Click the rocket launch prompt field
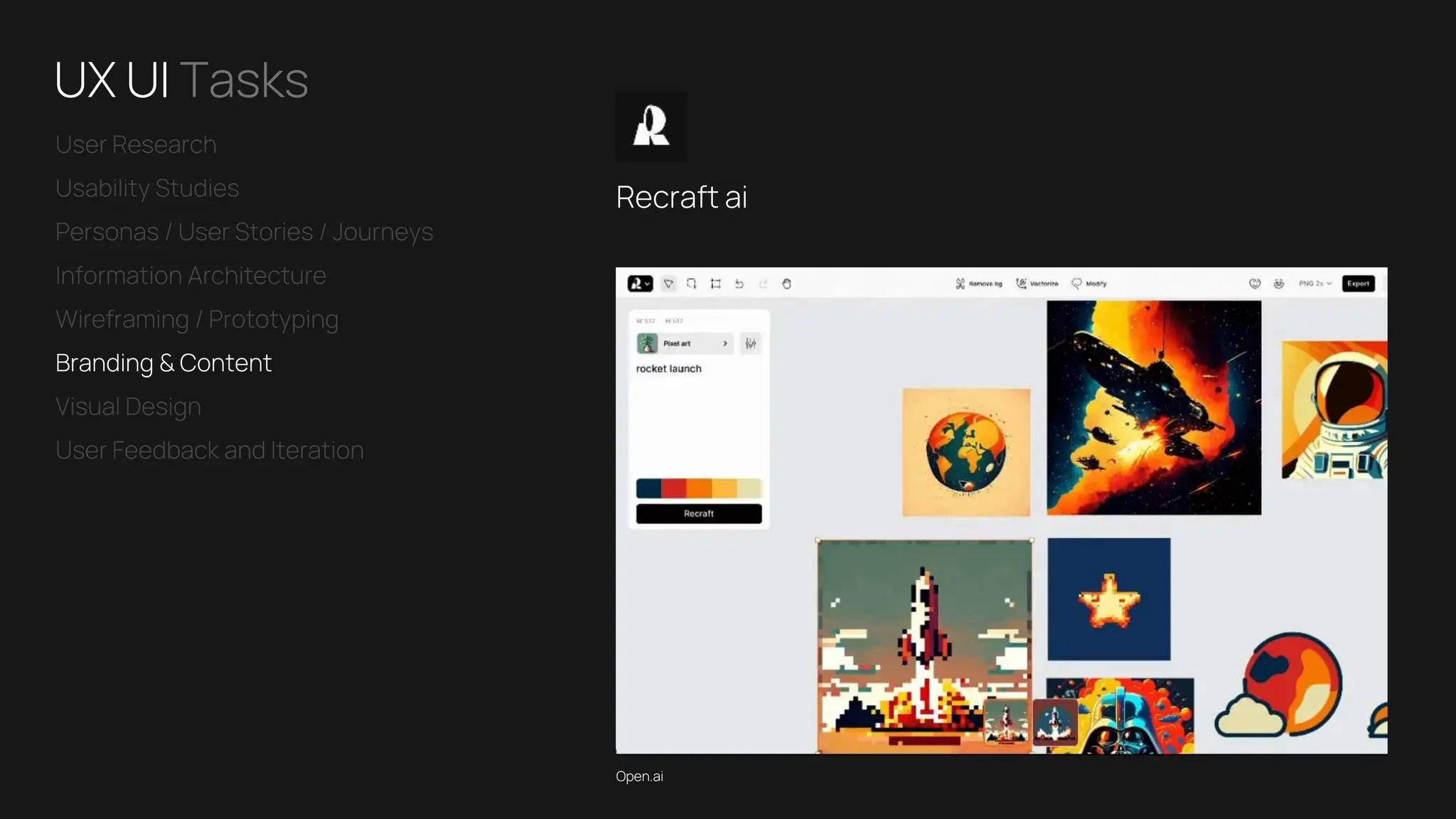1456x819 pixels. [669, 369]
